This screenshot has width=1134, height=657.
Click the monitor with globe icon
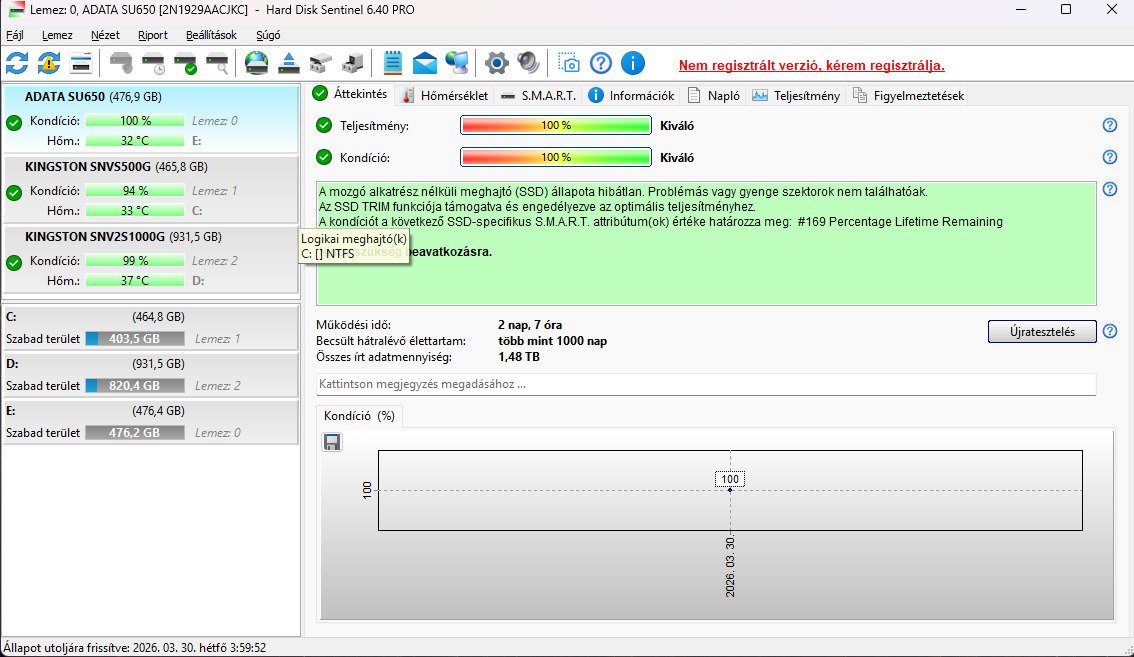[456, 64]
